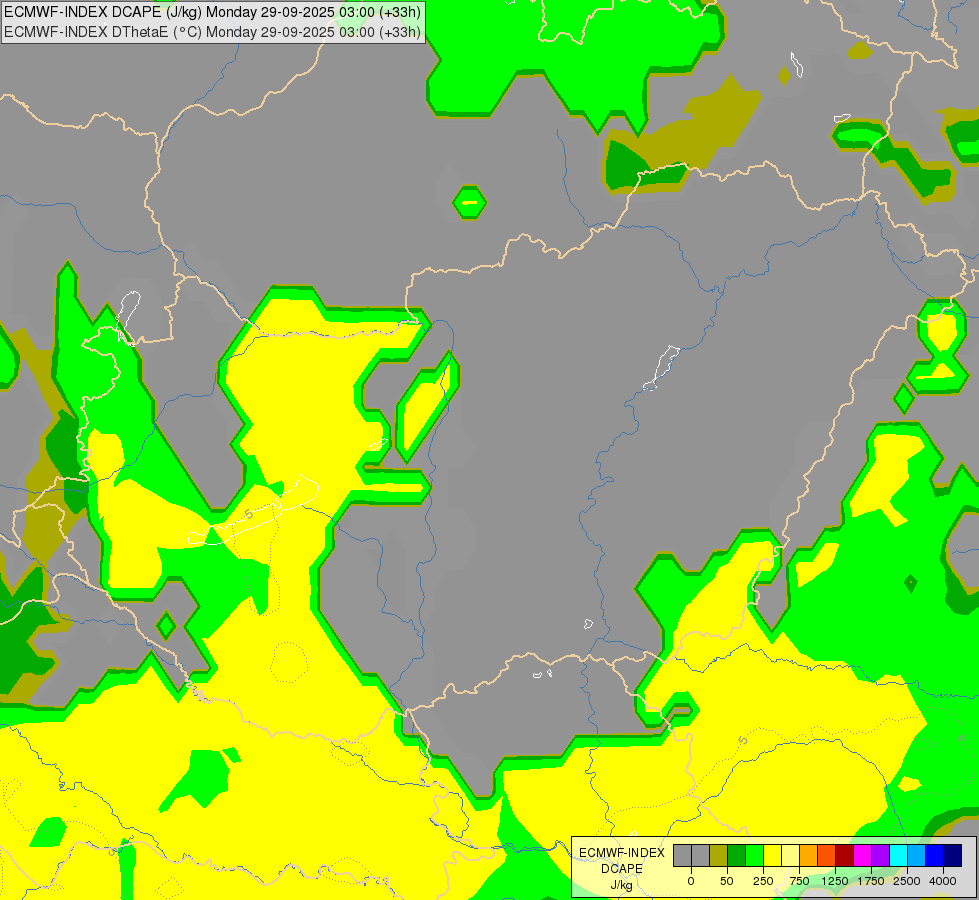Screen dimensions: 979x900
Task: Click legend title 'ECMWF-INDEX'
Action: [x=622, y=853]
